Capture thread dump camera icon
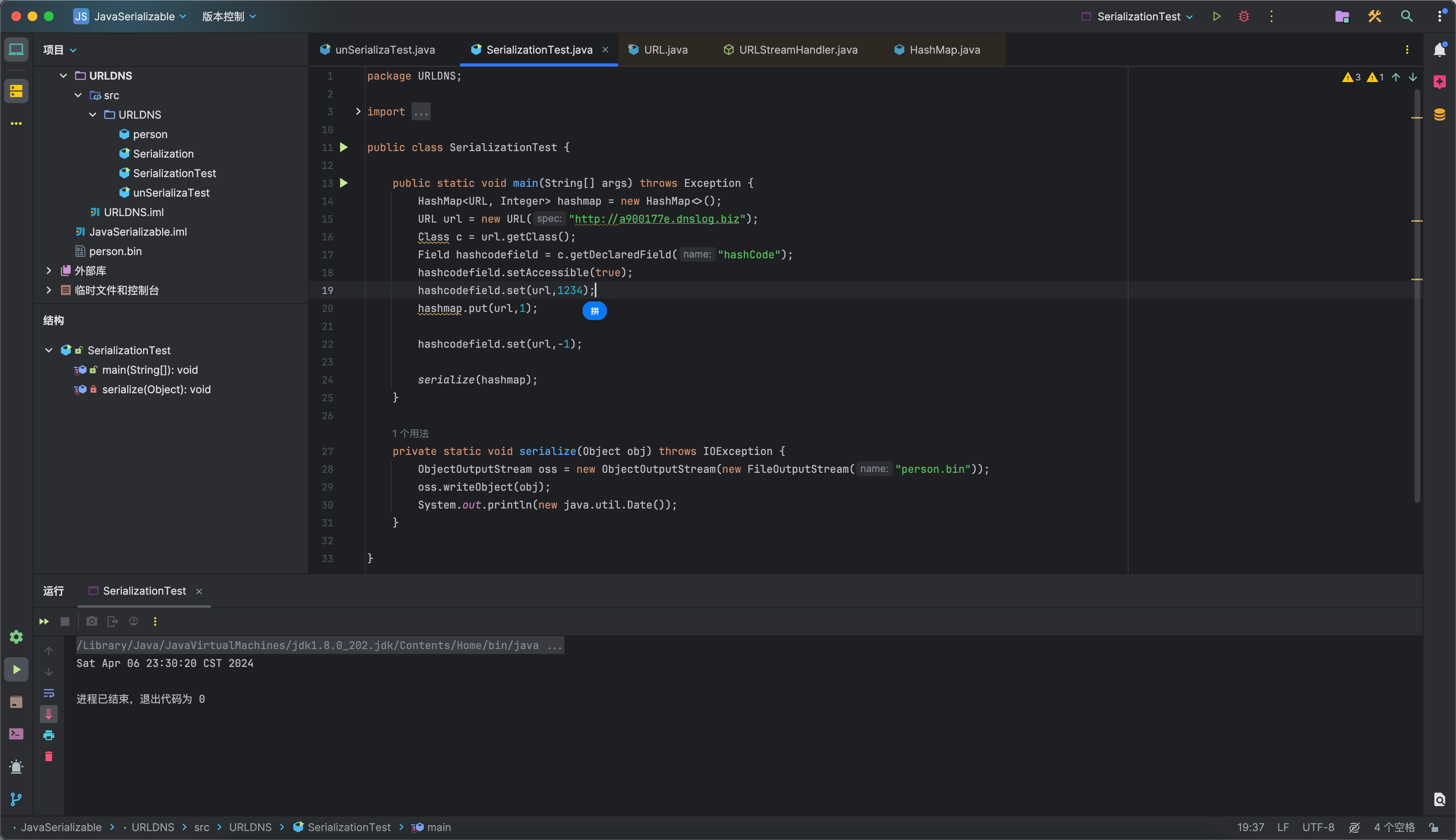The image size is (1456, 840). point(92,621)
